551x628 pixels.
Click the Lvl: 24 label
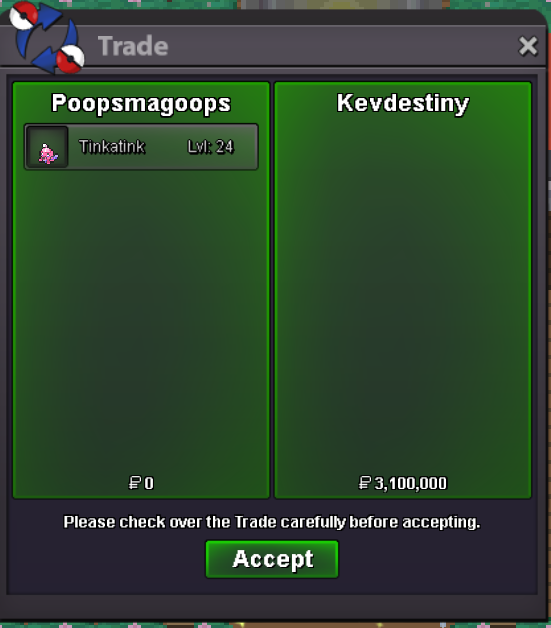[x=210, y=147]
